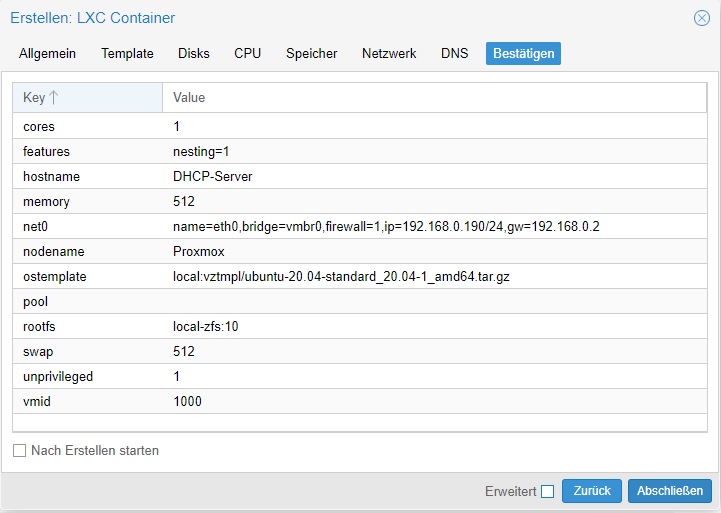
Task: Select the ostemplate ubuntu-20.04 row
Action: pyautogui.click(x=360, y=276)
